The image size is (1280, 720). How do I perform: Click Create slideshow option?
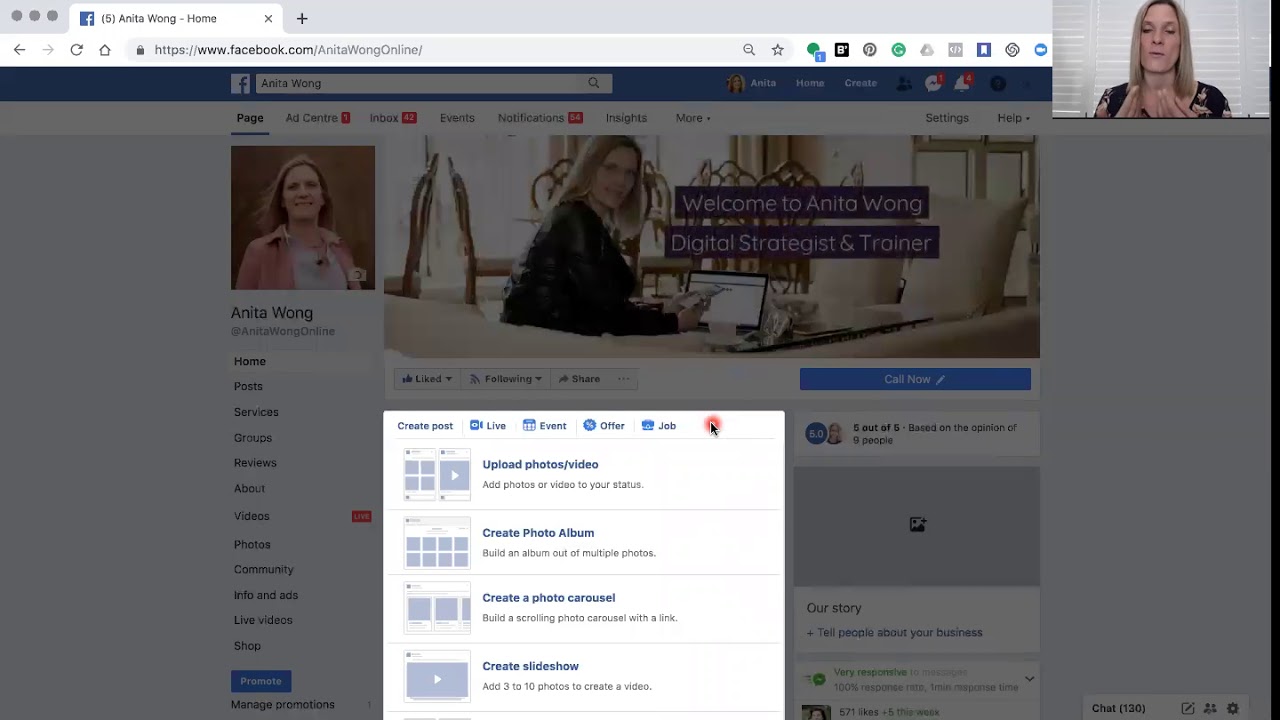click(583, 676)
